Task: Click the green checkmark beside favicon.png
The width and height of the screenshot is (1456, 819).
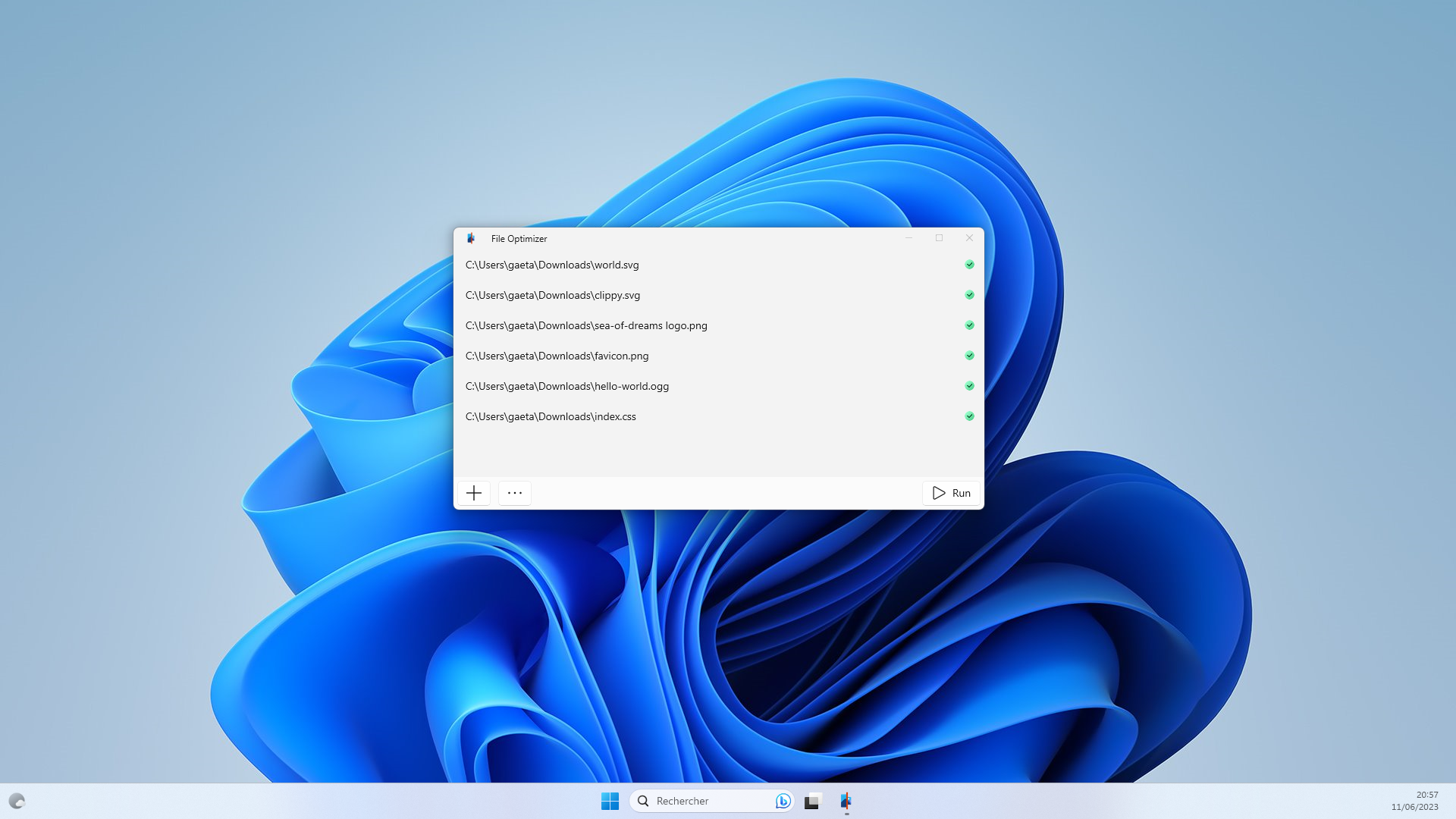Action: point(969,356)
